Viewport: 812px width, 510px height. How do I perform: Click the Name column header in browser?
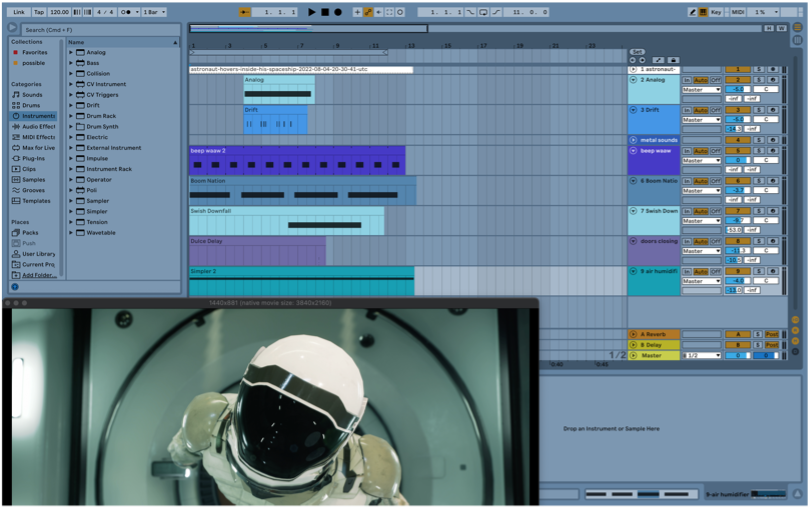123,42
